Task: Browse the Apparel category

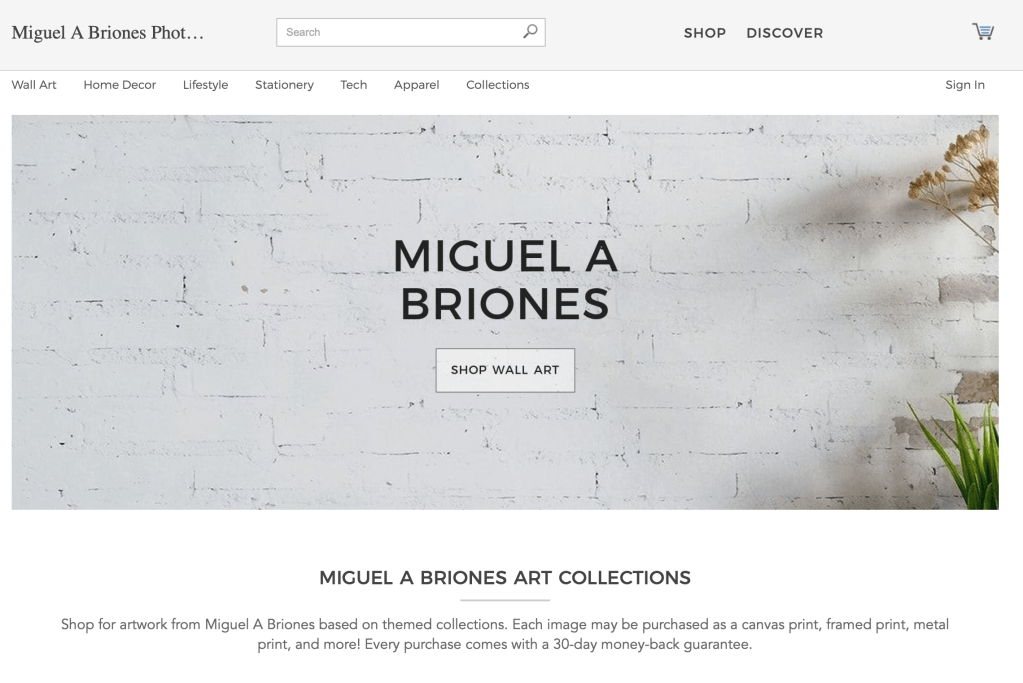Action: coord(416,85)
